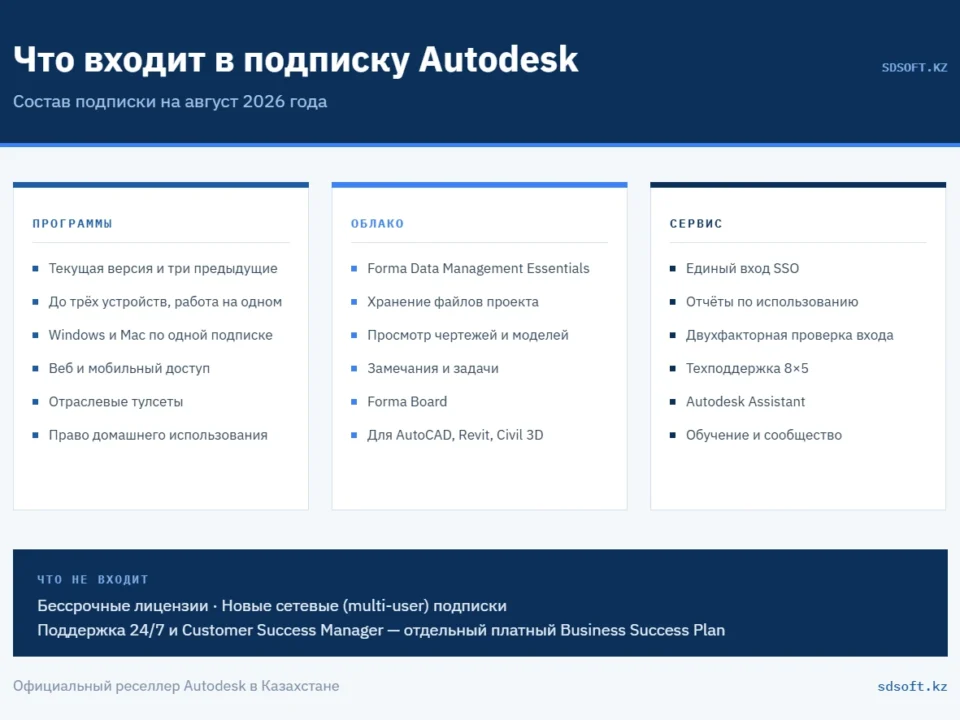The width and height of the screenshot is (960, 720).
Task: Click subtitle "Состав подписки на август 2026 года"
Action: [x=170, y=102]
